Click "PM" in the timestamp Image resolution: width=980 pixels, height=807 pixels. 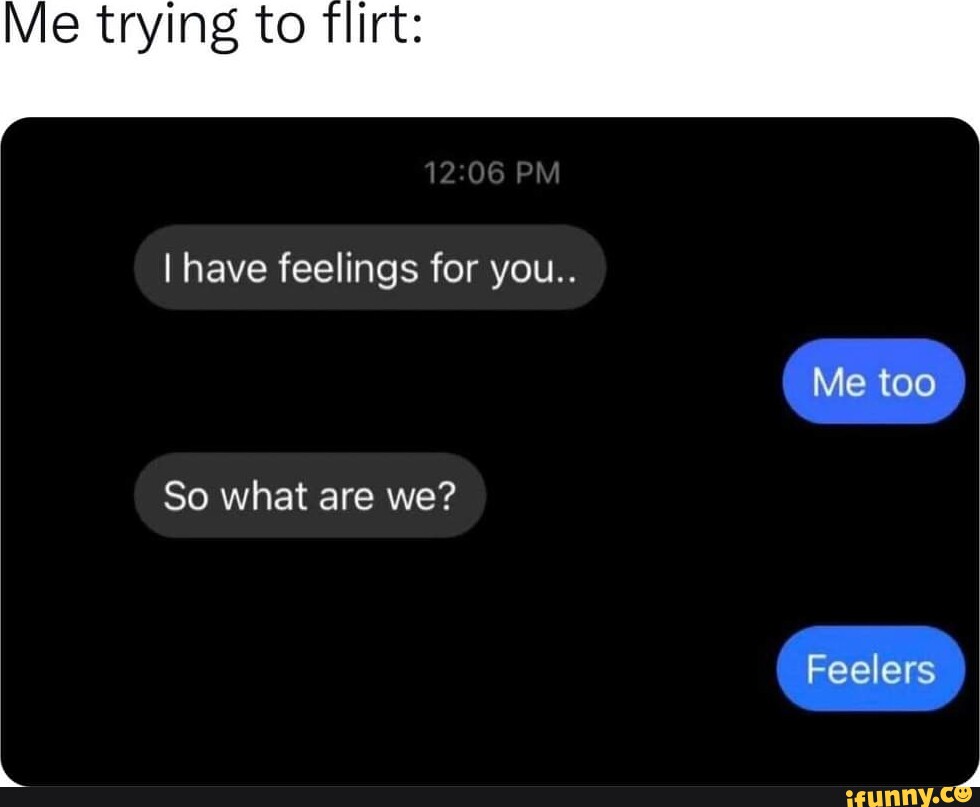coord(538,173)
